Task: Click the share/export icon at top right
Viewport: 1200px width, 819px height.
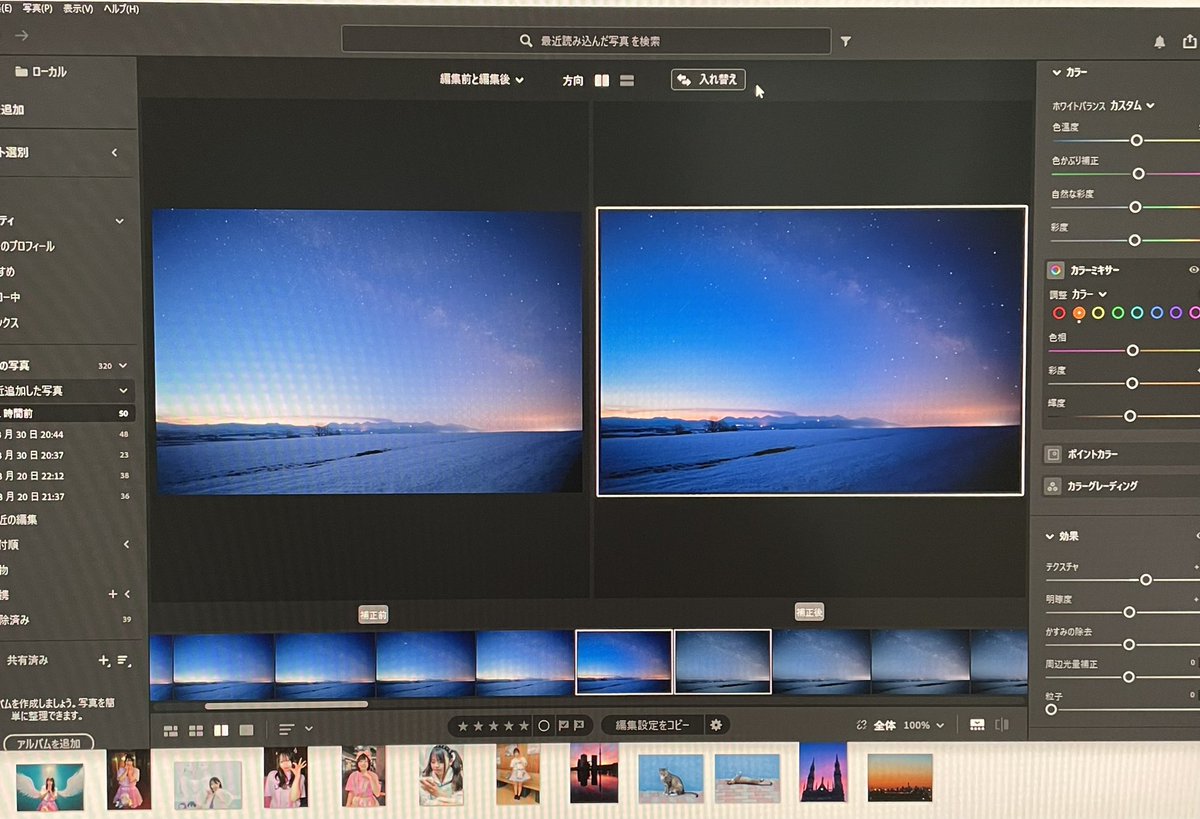Action: pyautogui.click(x=1189, y=41)
